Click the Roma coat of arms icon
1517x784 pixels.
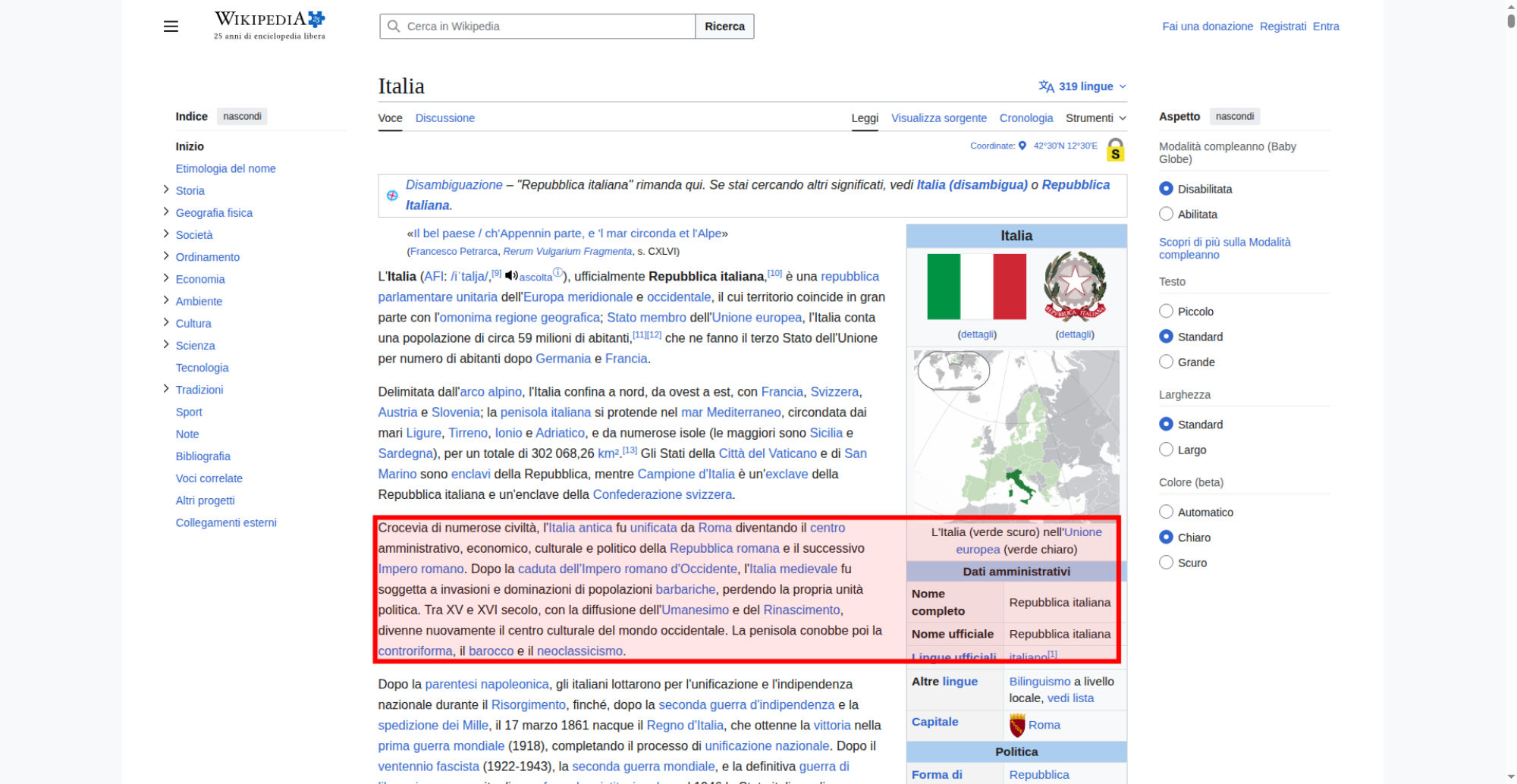1017,725
